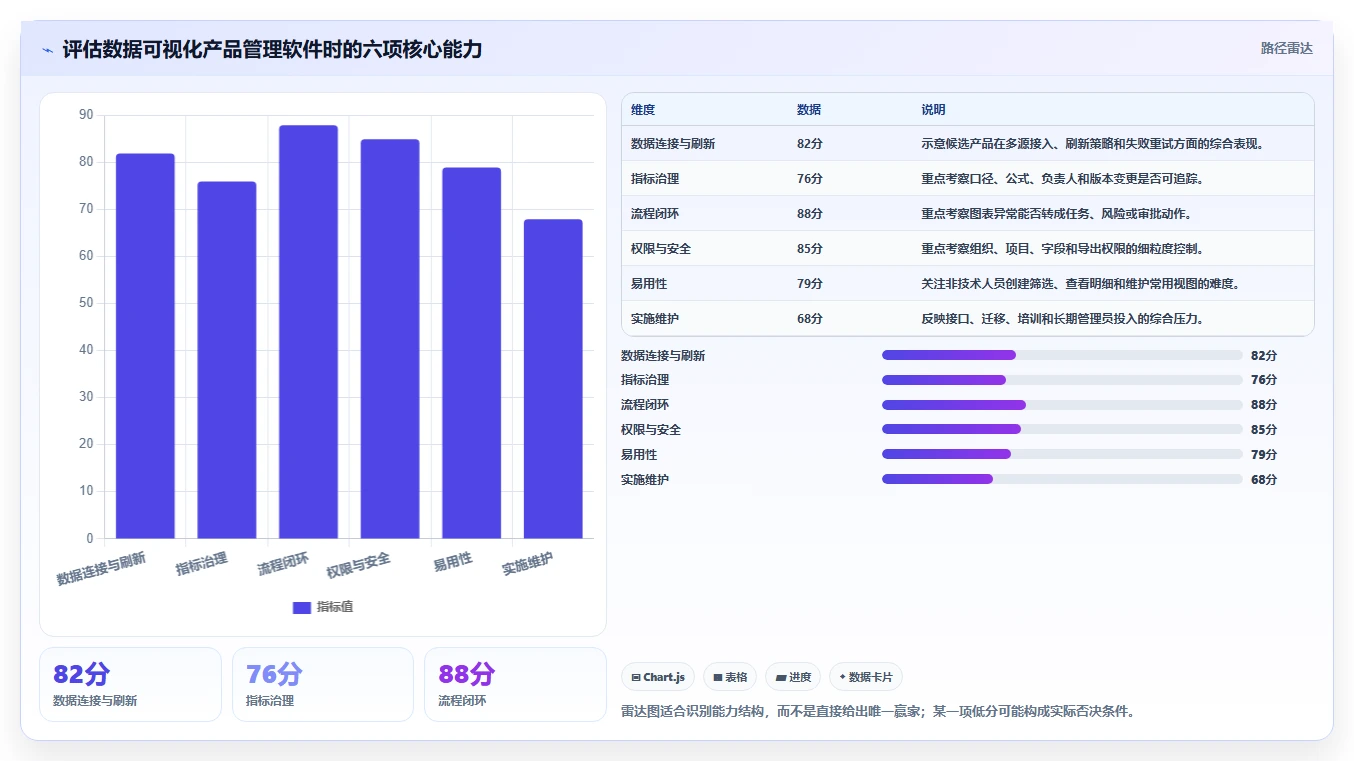
Task: Toggle the 指标值 legend color swatch
Action: [302, 607]
